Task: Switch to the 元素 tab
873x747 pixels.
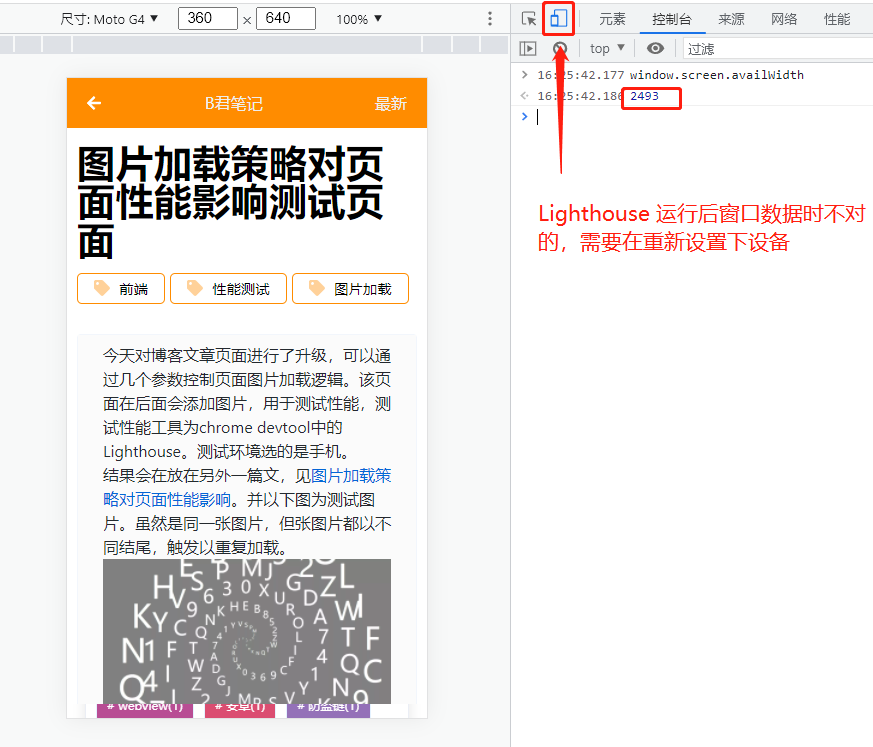Action: [612, 19]
